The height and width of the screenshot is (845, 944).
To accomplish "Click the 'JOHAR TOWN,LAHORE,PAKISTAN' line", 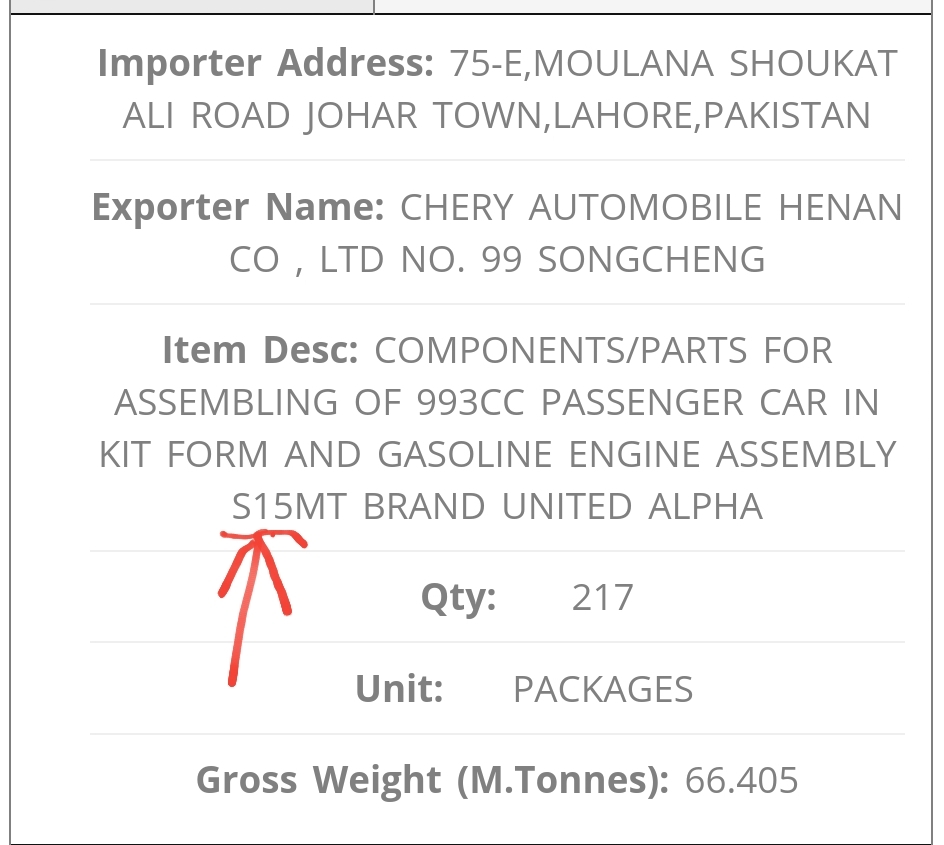I will 588,116.
